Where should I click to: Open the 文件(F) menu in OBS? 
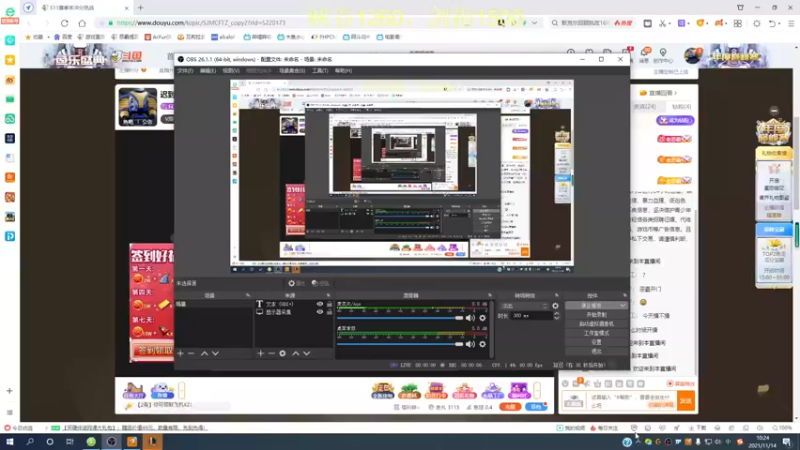[185, 71]
